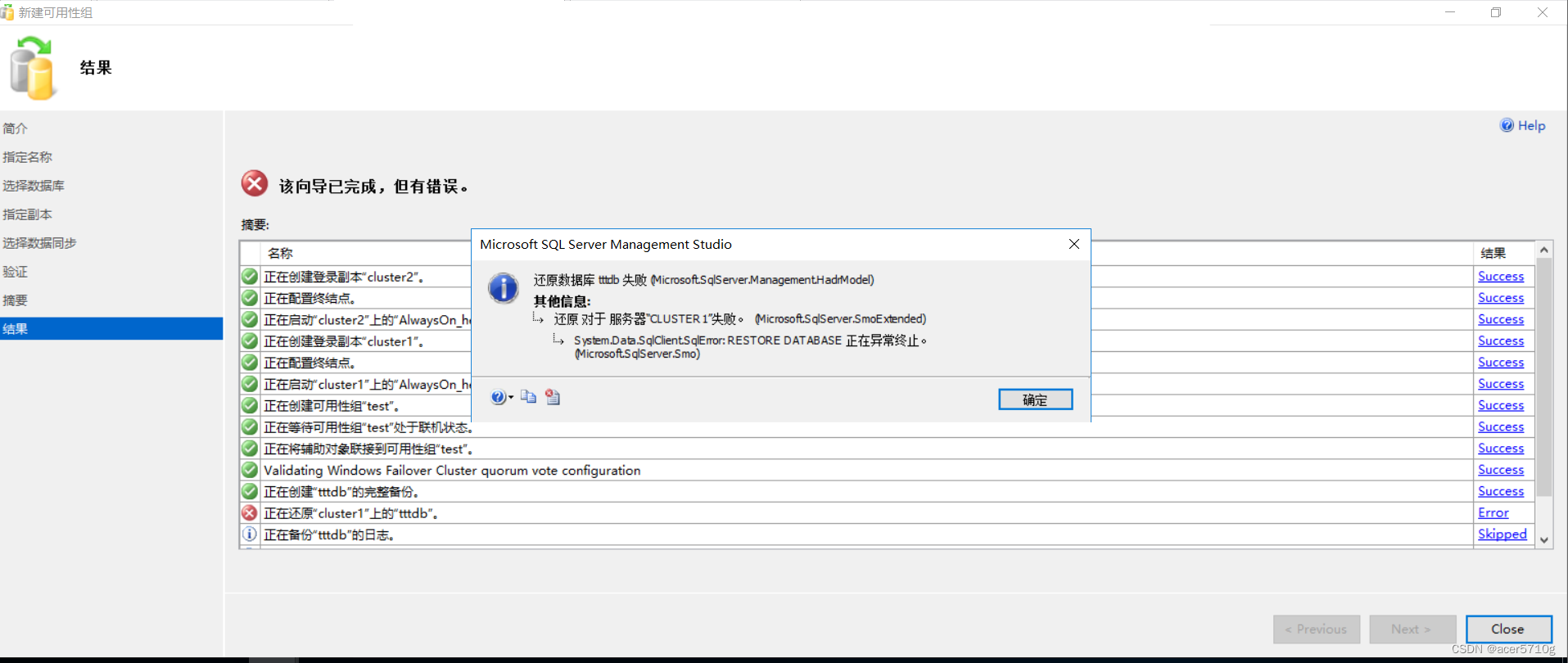Select row 正在还原"cluster1"上的"tttdb"

tap(887, 513)
